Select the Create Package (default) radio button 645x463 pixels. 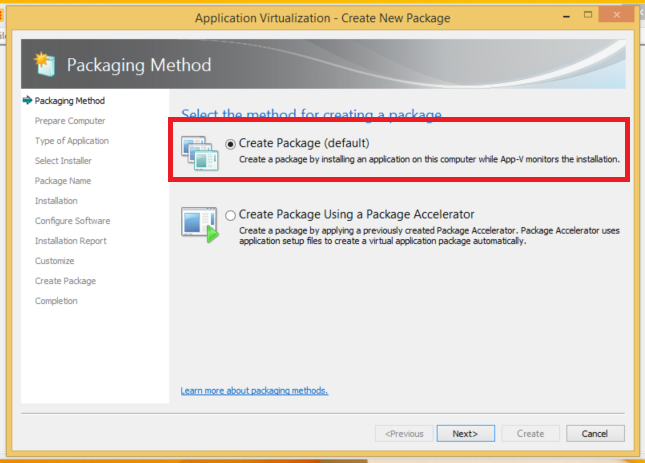pyautogui.click(x=231, y=144)
